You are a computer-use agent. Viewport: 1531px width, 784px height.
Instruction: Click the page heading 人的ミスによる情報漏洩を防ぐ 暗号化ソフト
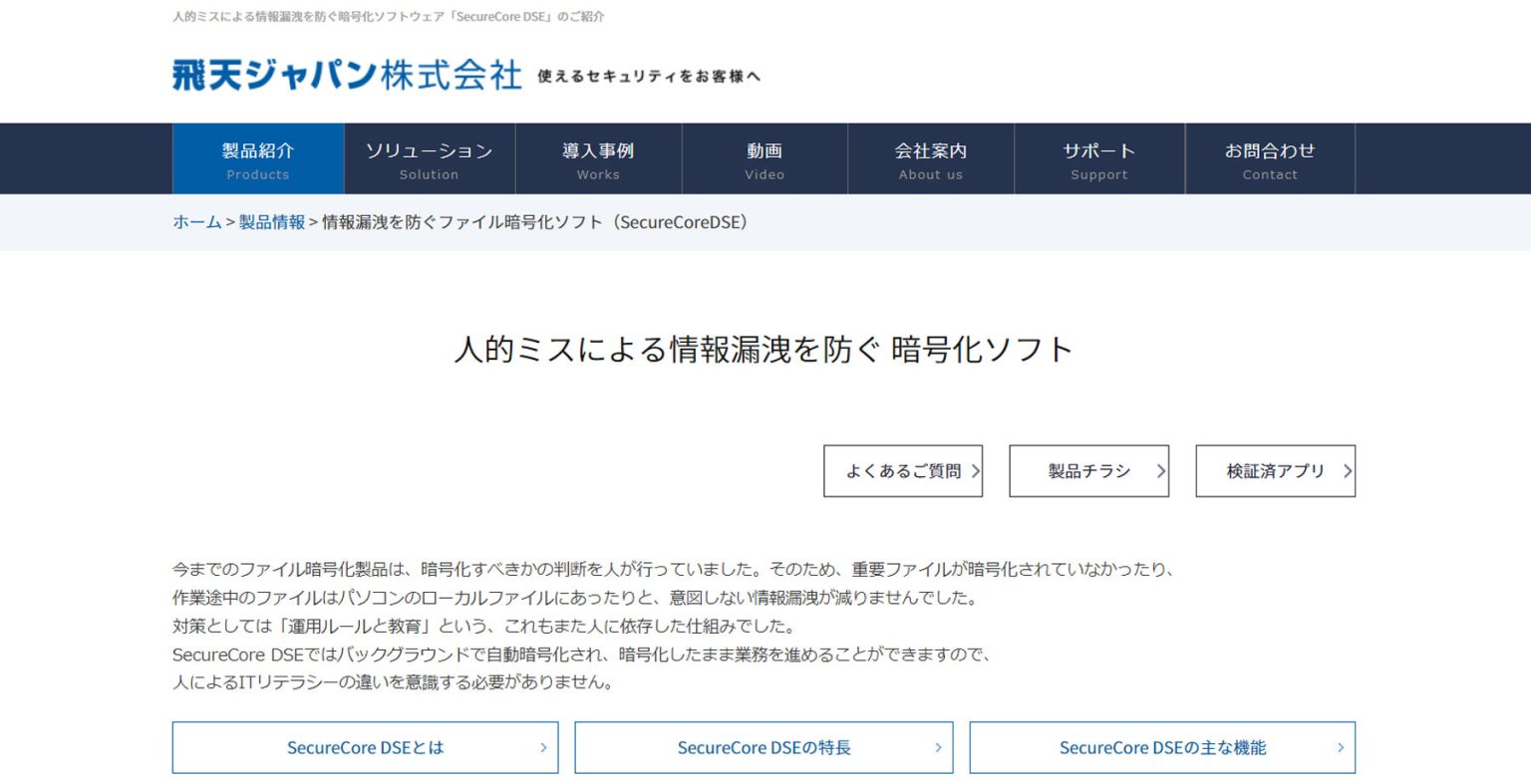click(764, 350)
